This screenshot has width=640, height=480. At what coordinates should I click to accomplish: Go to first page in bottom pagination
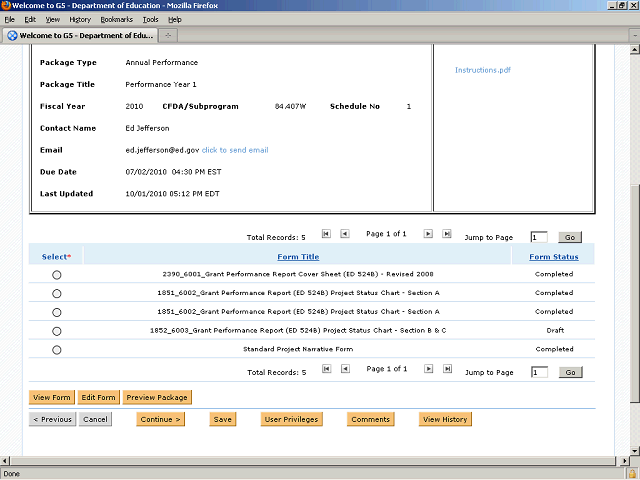click(x=326, y=369)
